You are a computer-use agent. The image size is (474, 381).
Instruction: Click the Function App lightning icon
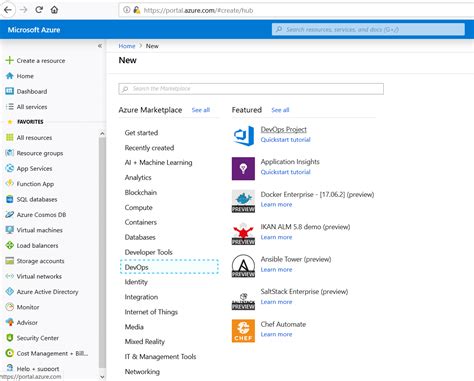10,183
